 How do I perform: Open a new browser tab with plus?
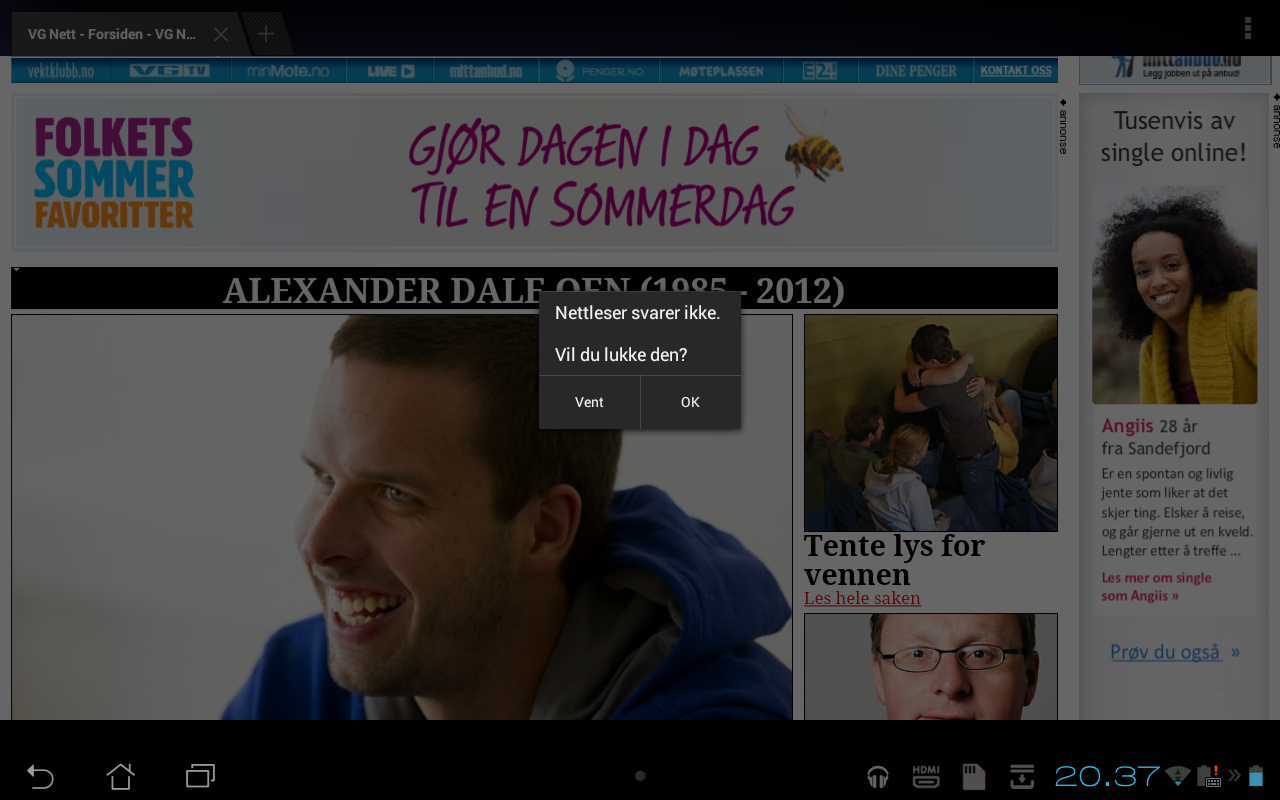(x=266, y=34)
